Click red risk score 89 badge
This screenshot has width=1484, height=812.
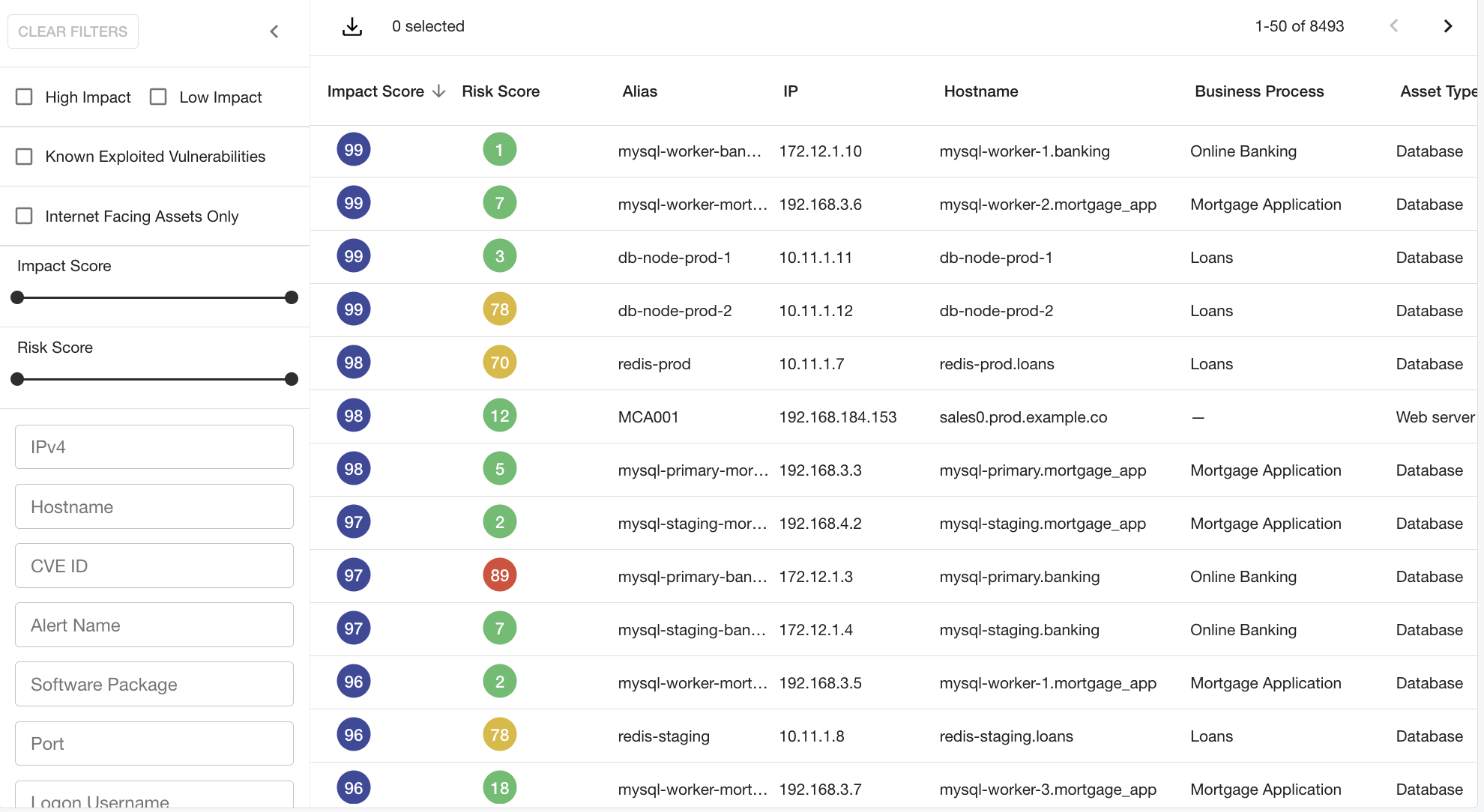(499, 575)
